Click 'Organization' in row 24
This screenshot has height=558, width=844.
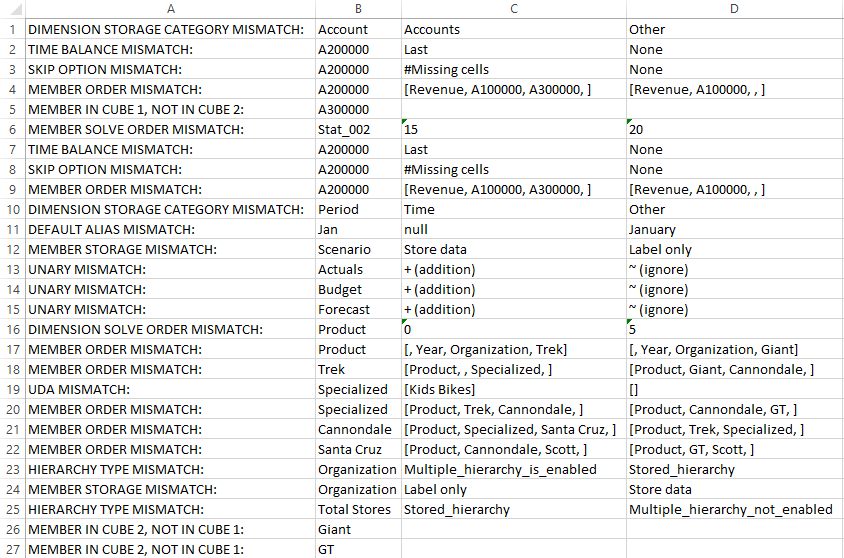358,490
